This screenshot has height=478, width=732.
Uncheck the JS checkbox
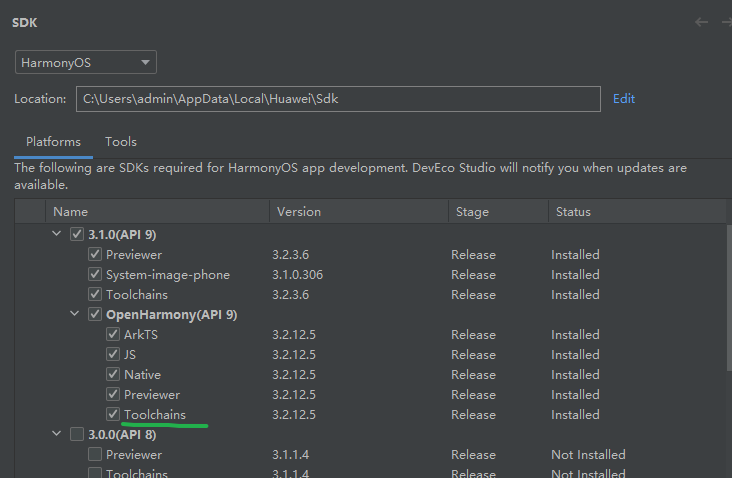(113, 354)
